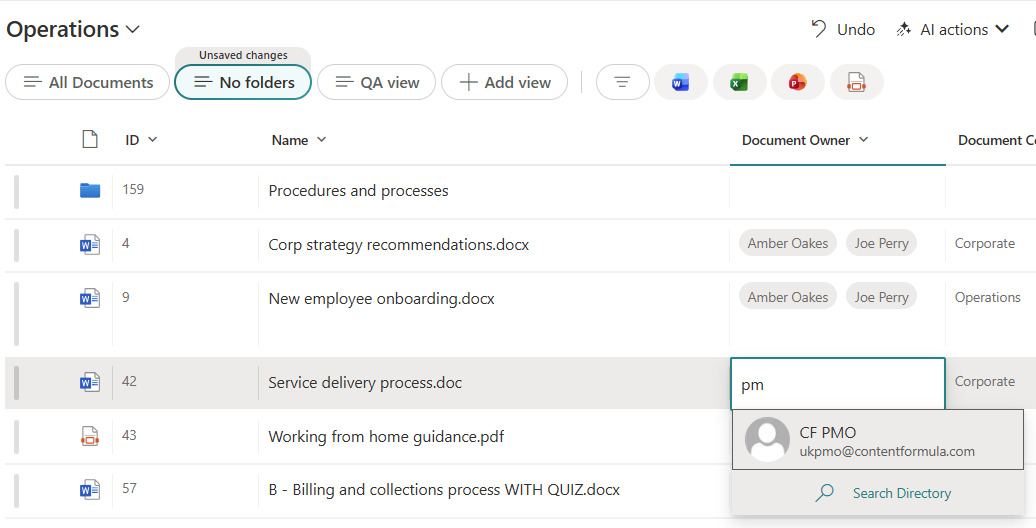Open New employee onboarding.docx
This screenshot has height=528, width=1036.
[x=381, y=299]
